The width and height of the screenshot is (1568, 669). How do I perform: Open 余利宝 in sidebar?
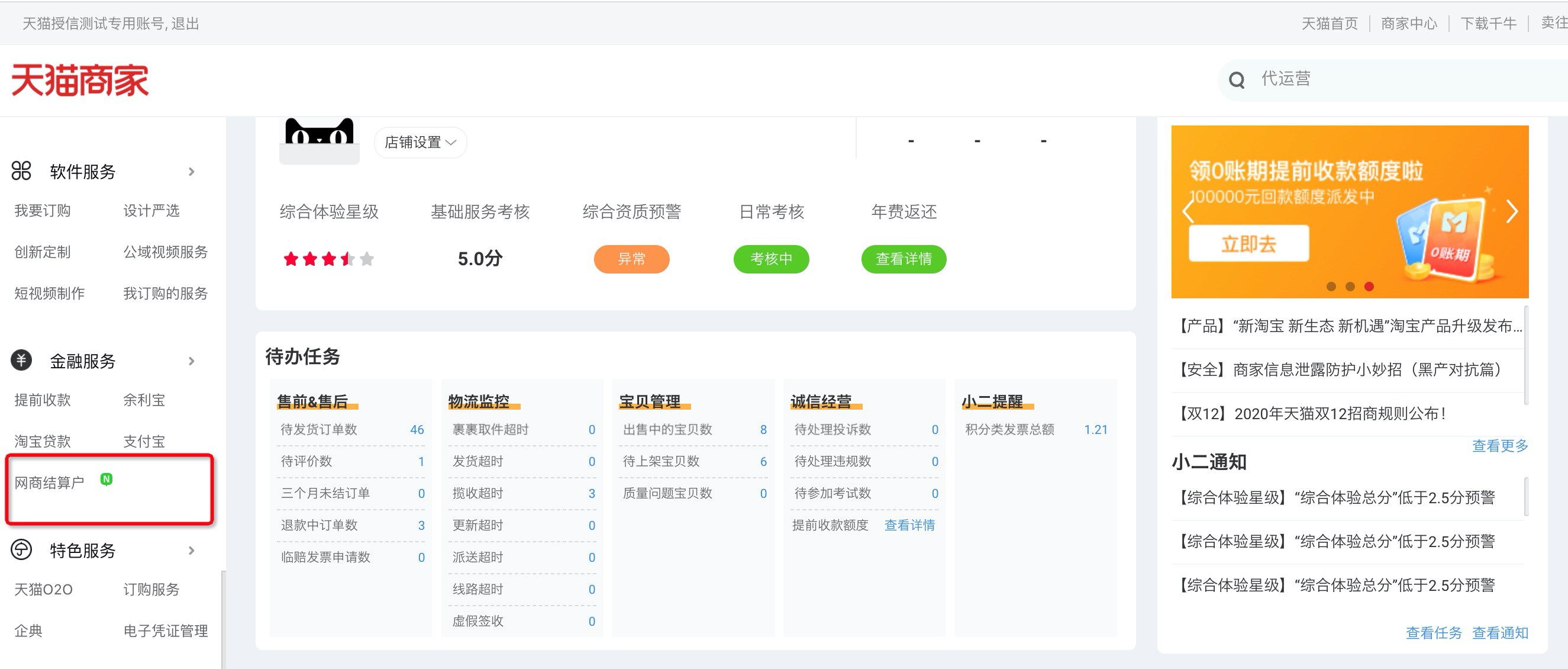click(144, 400)
